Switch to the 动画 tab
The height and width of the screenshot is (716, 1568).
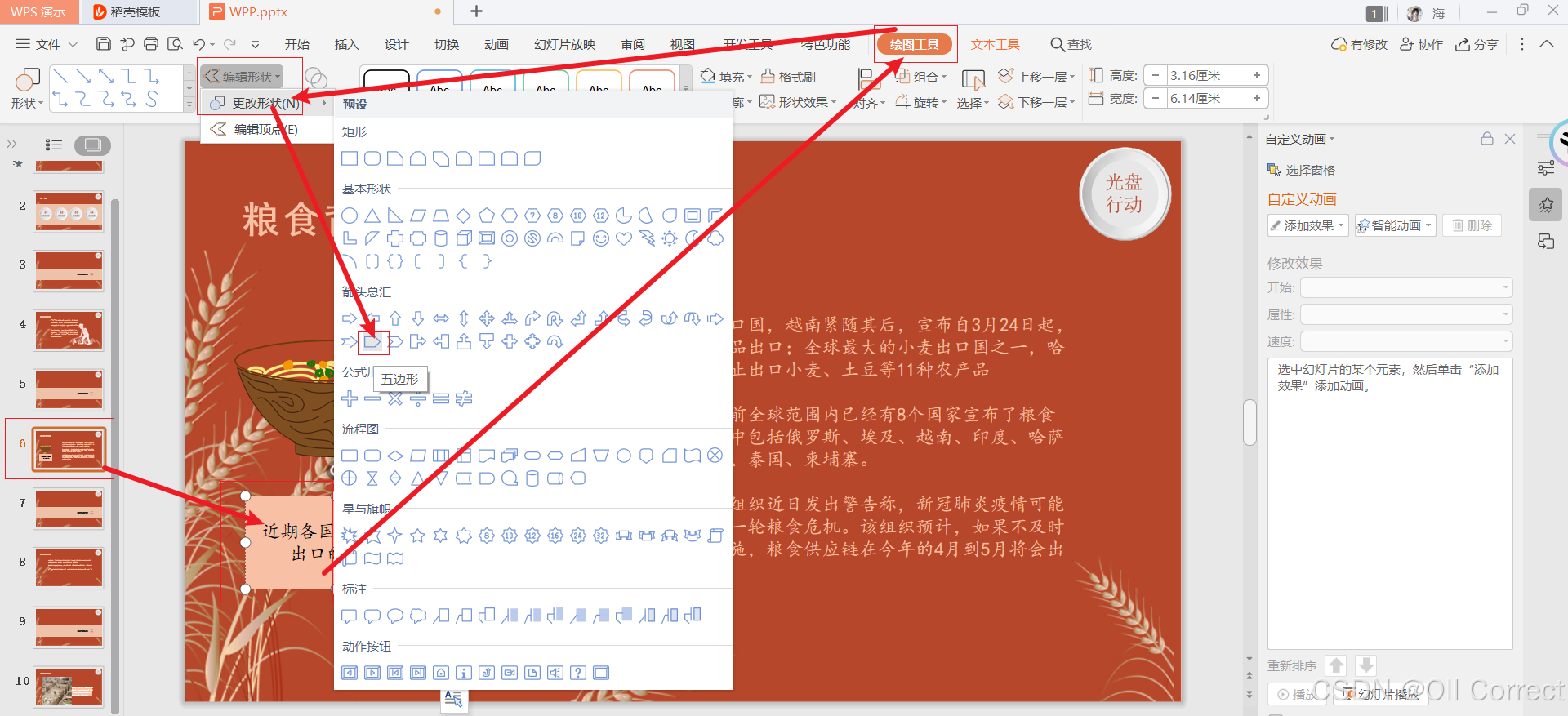[497, 44]
